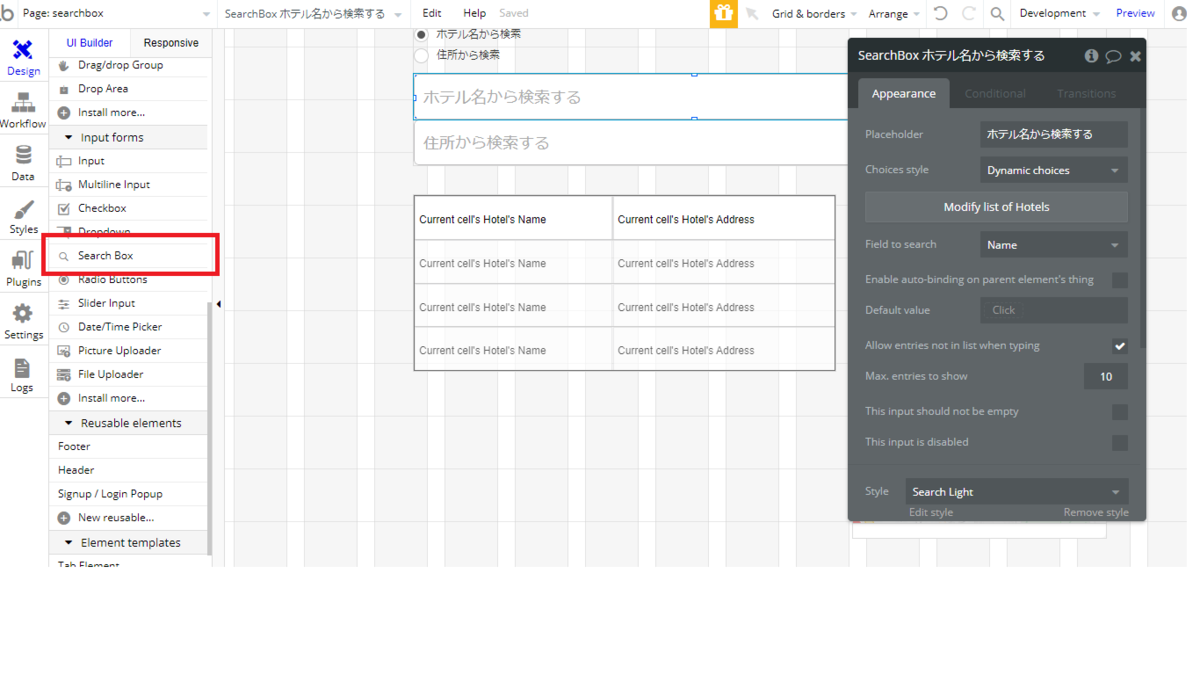
Task: Click the Remove style link
Action: pos(1096,513)
